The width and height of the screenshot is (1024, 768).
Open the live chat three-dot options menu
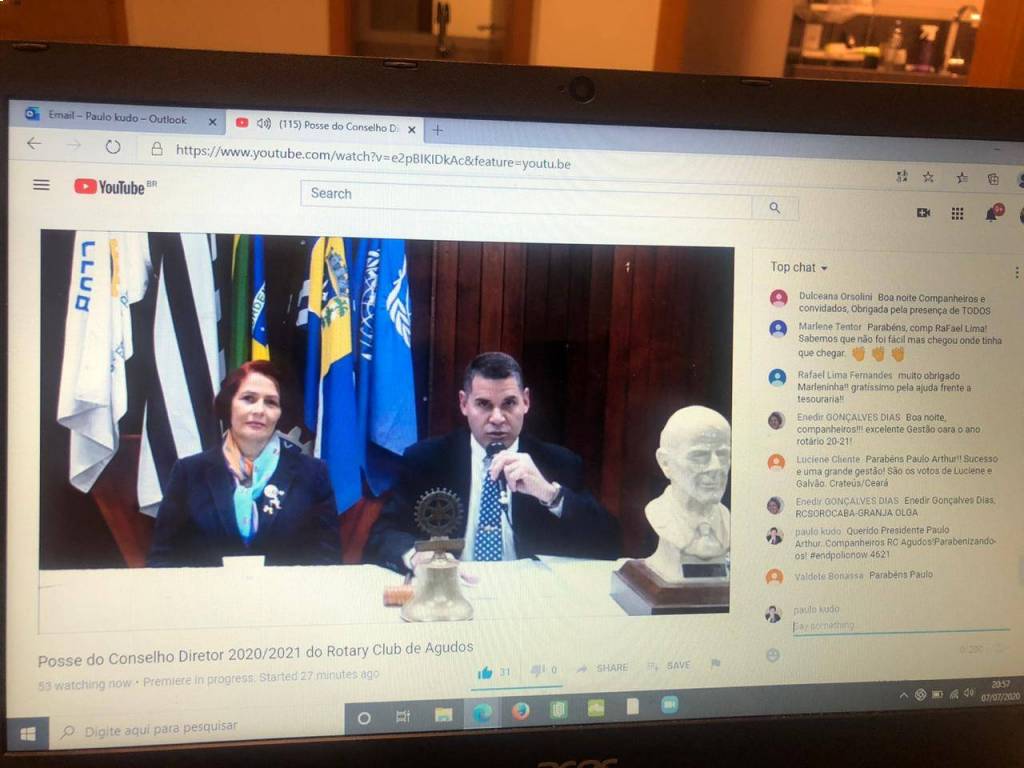(x=1016, y=272)
